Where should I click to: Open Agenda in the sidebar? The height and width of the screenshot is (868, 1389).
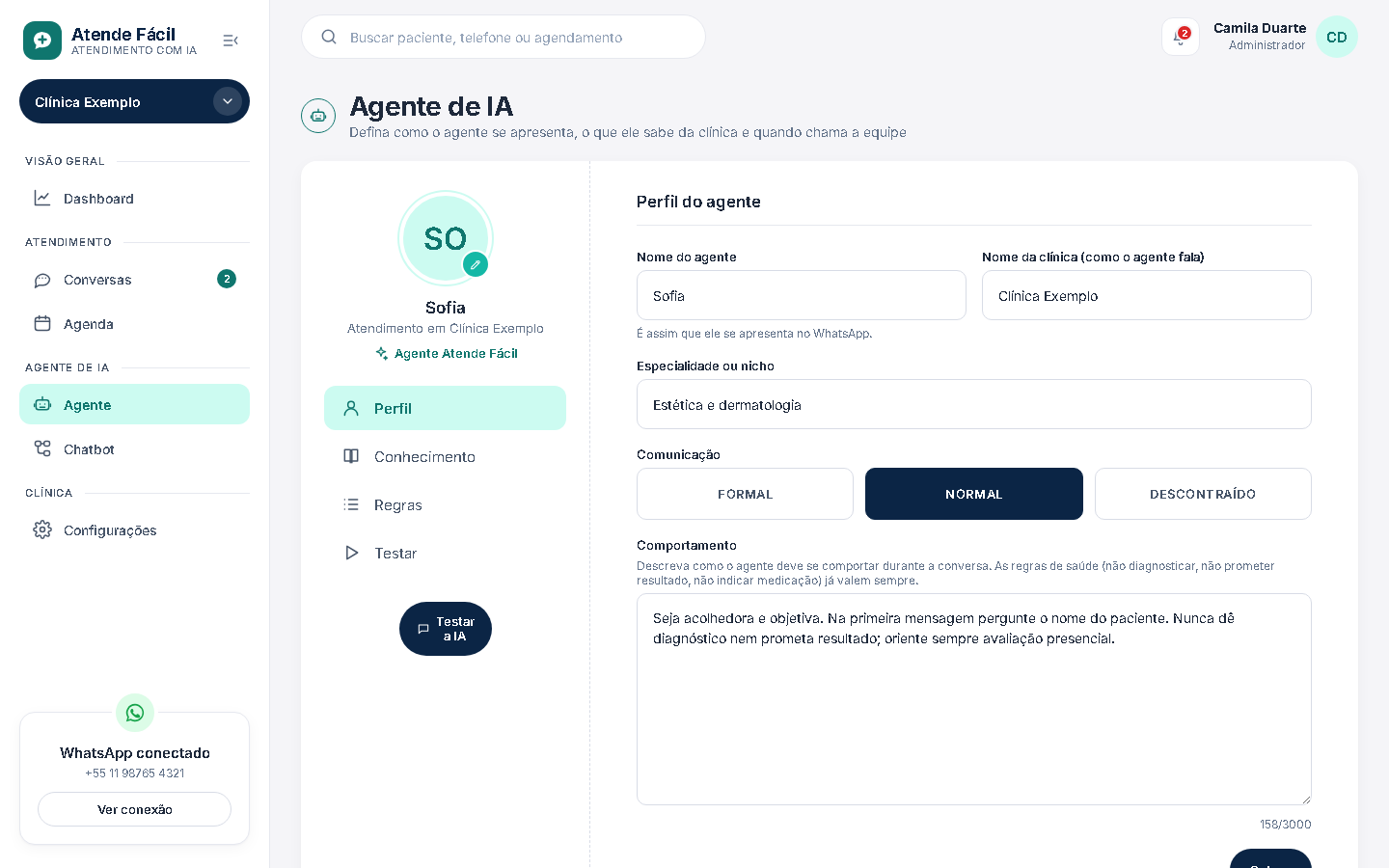tap(134, 323)
